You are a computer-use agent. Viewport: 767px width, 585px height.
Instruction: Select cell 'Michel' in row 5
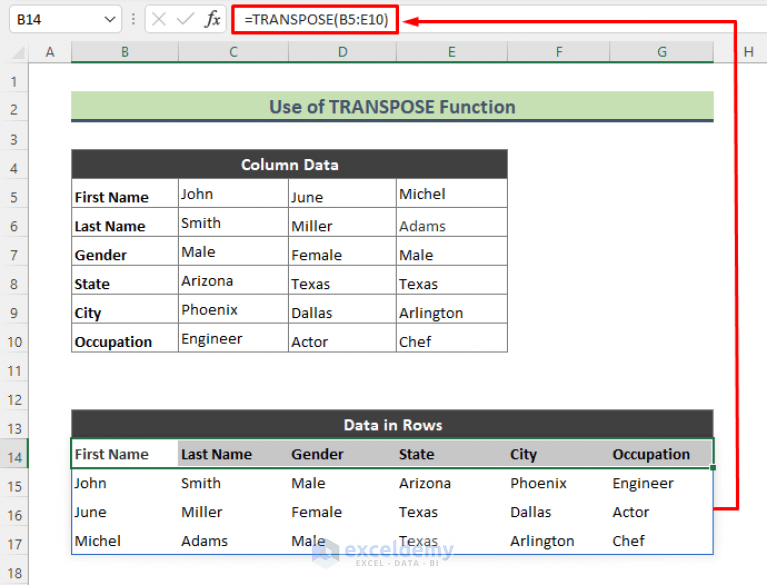coord(451,194)
